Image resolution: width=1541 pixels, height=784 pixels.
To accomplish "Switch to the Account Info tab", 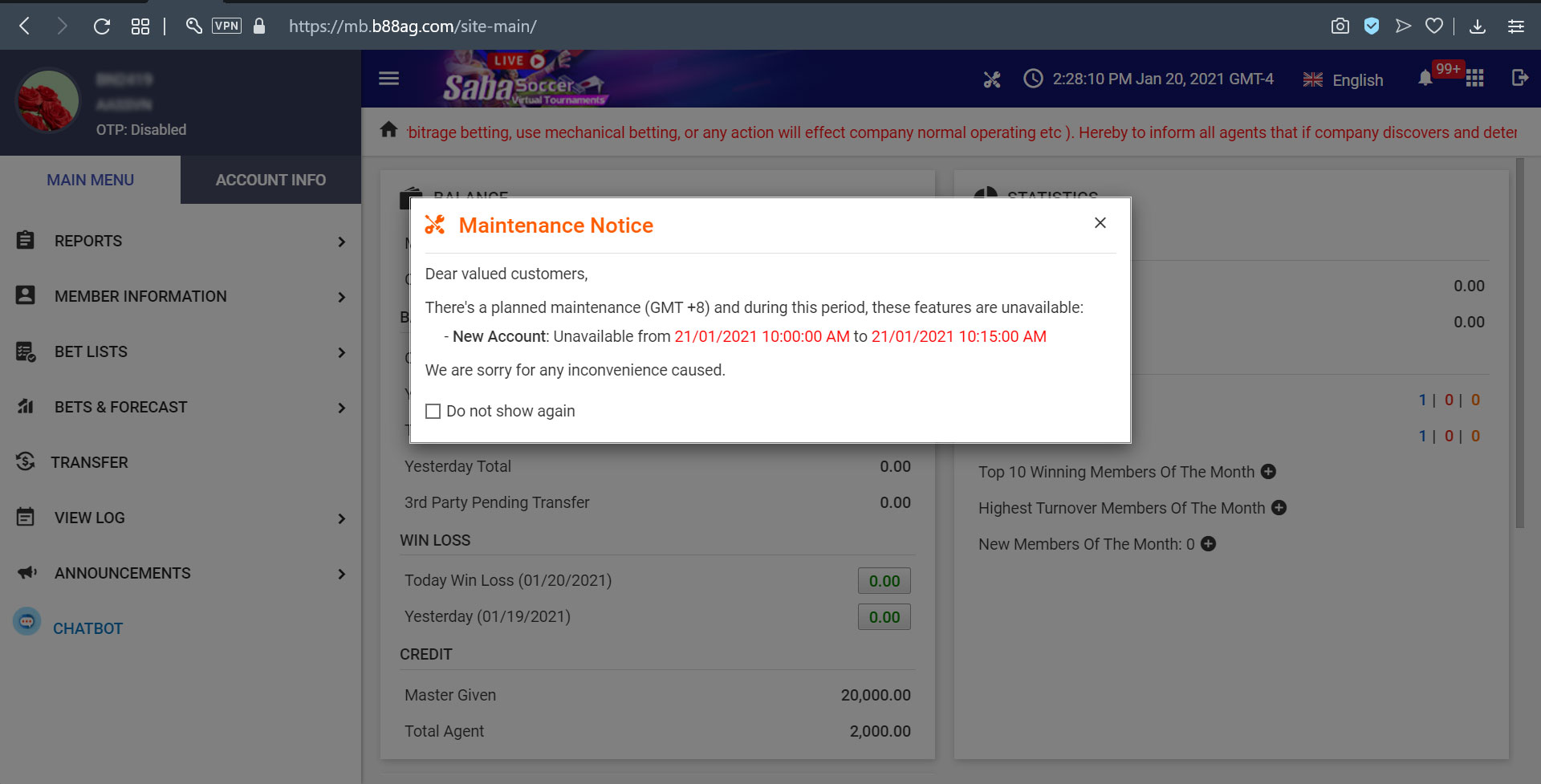I will tap(270, 180).
